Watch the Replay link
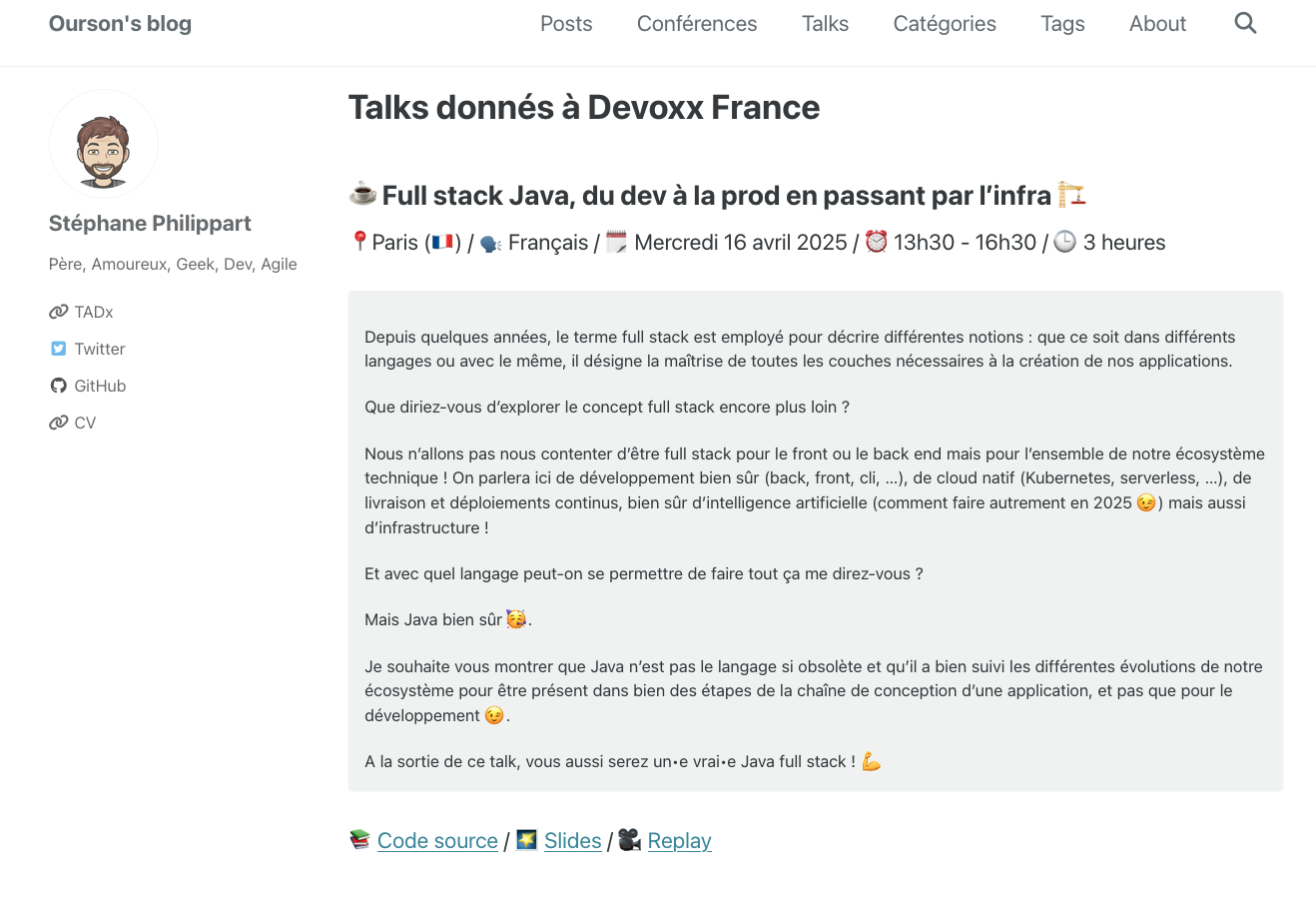The width and height of the screenshot is (1316, 897). point(679,841)
